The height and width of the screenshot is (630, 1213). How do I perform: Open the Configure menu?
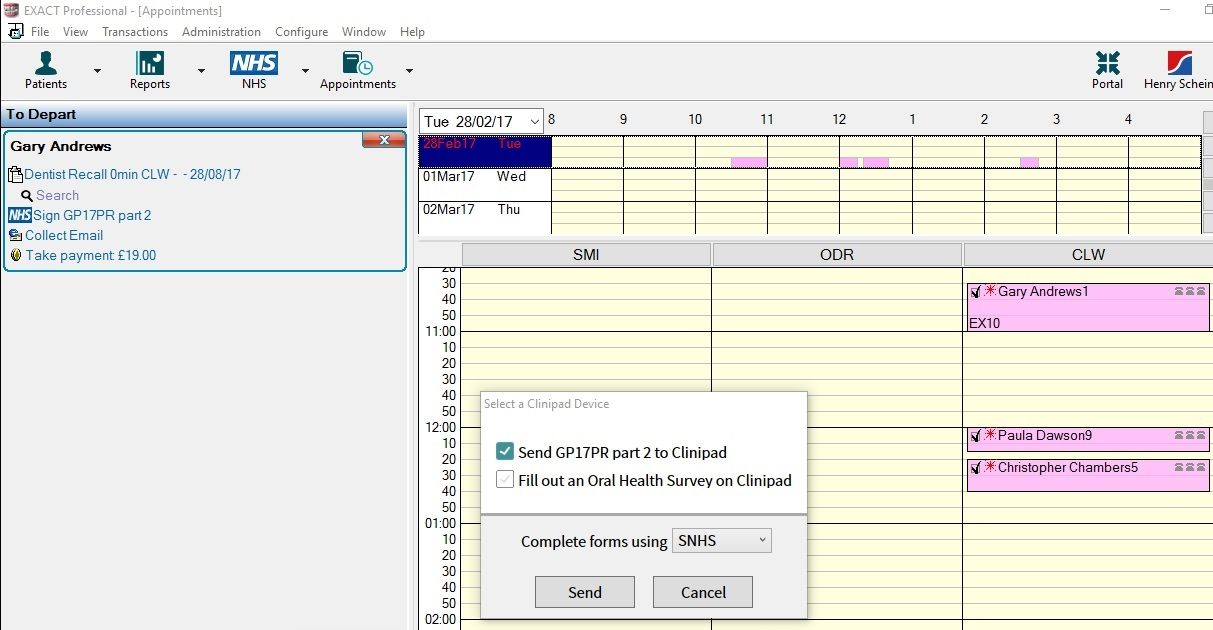[x=301, y=31]
